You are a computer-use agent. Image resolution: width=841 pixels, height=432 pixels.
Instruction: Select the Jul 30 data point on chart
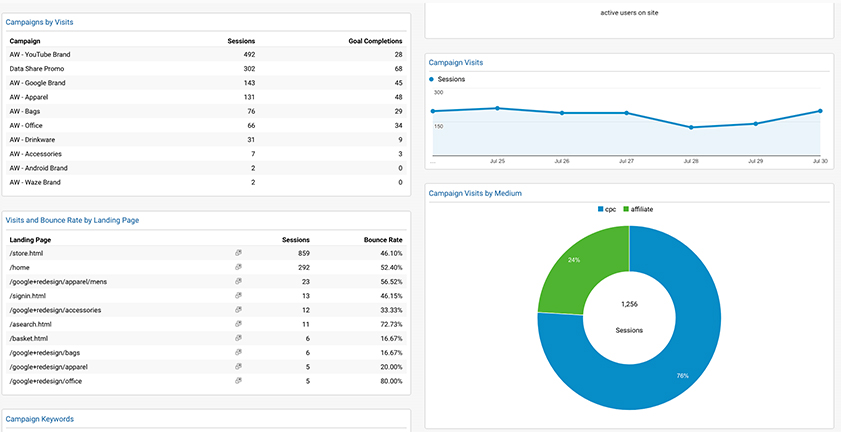tap(820, 111)
